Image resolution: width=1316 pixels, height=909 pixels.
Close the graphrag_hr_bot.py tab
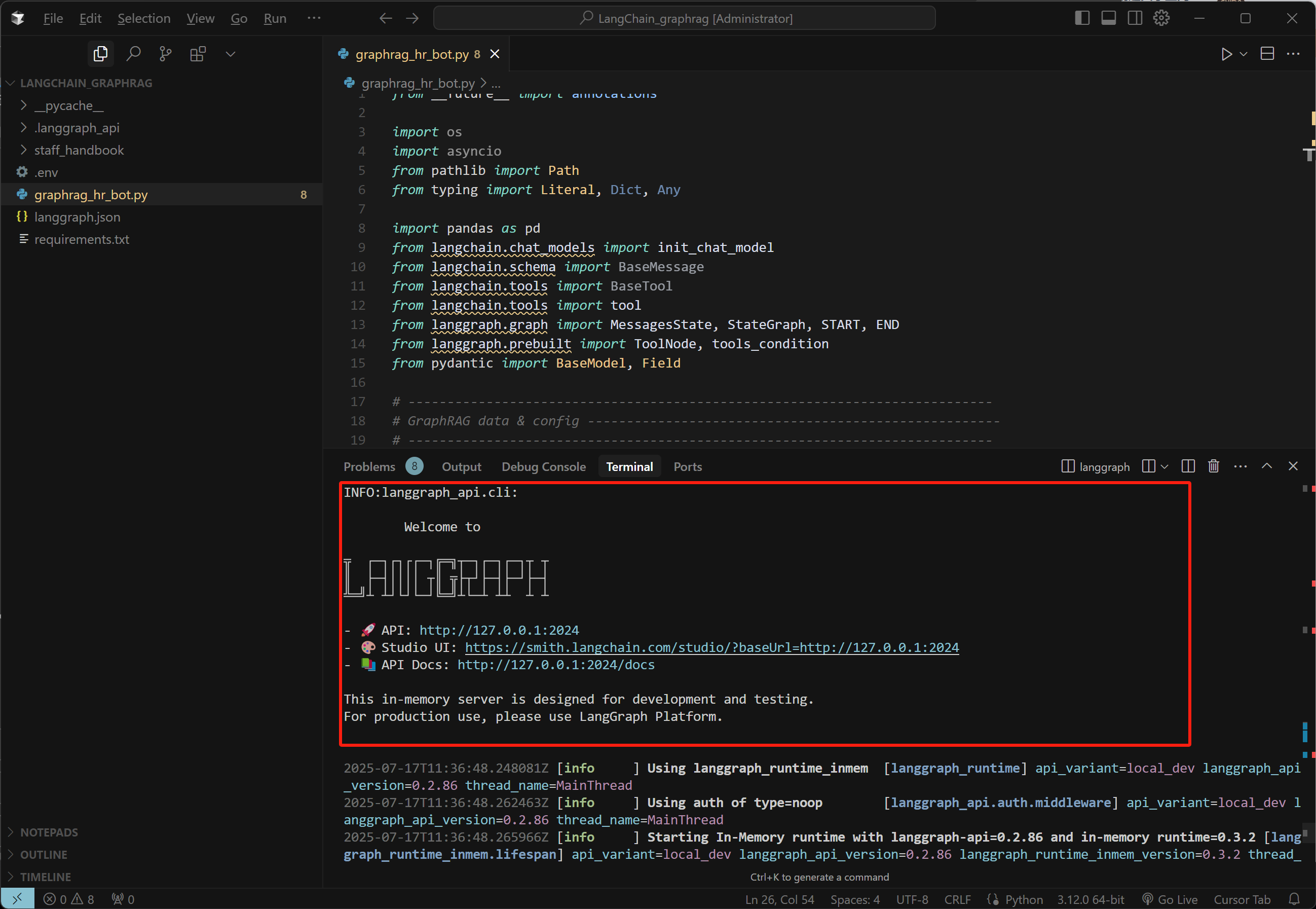[495, 54]
